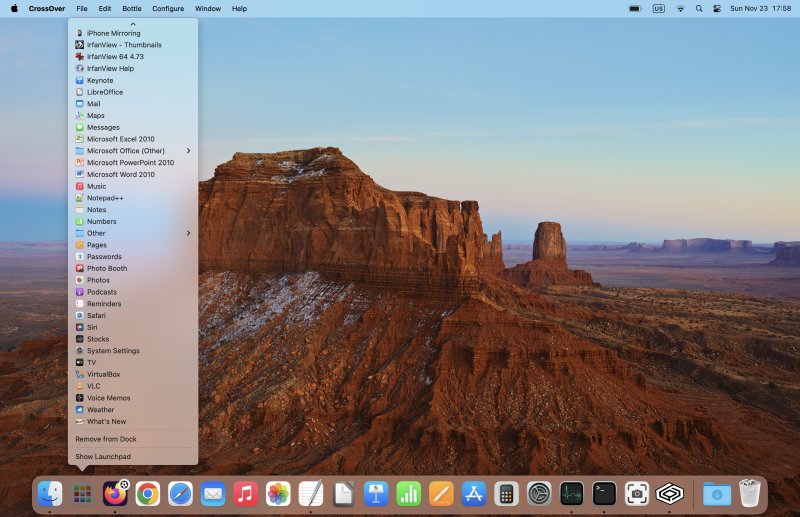This screenshot has width=800, height=517.
Task: Open Firefox from the Dock
Action: coord(116,493)
